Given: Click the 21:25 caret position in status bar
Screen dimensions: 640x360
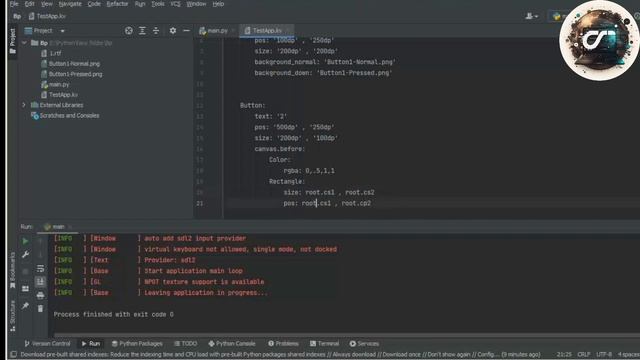Looking at the screenshot, I should [564, 354].
